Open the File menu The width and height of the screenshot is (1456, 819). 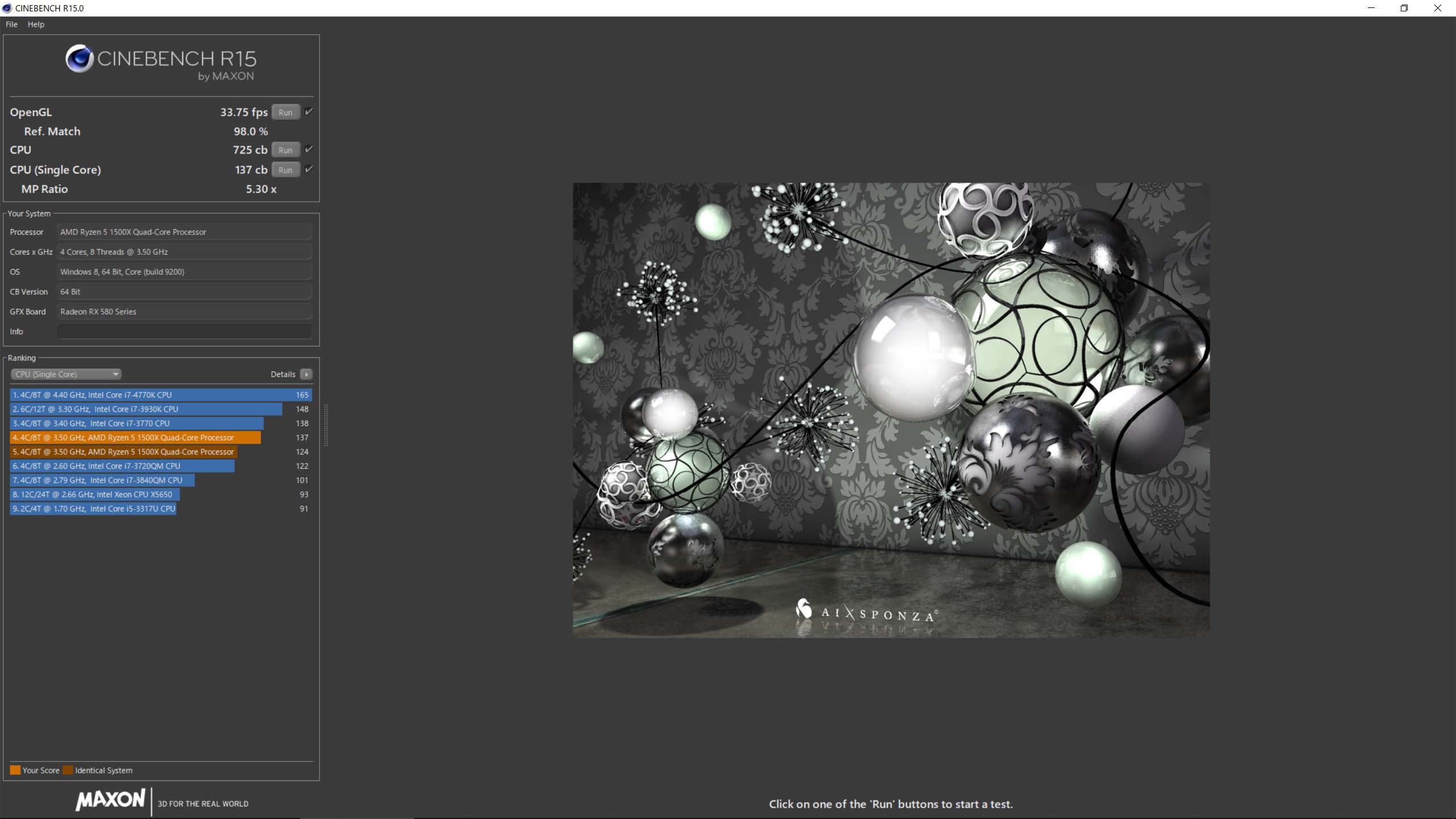[11, 24]
